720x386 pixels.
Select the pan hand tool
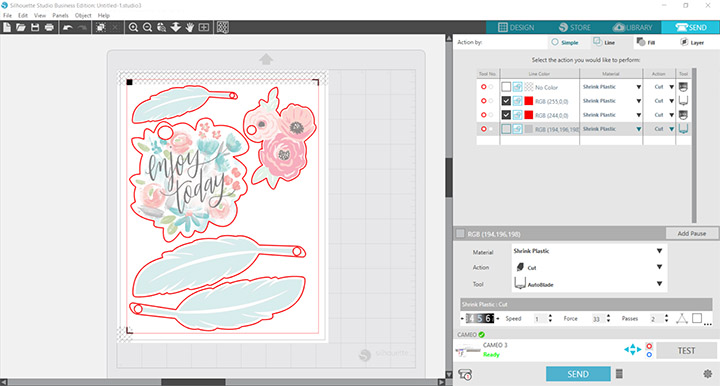point(190,28)
